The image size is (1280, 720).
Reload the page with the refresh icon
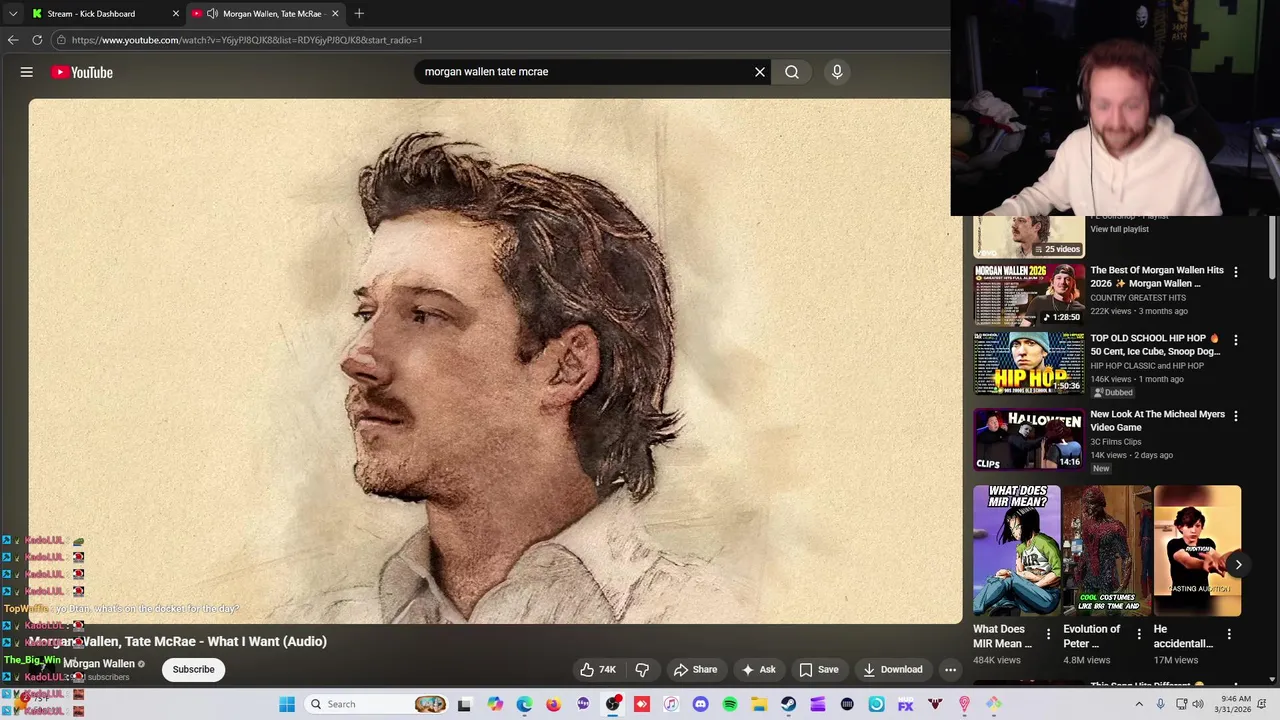point(37,40)
